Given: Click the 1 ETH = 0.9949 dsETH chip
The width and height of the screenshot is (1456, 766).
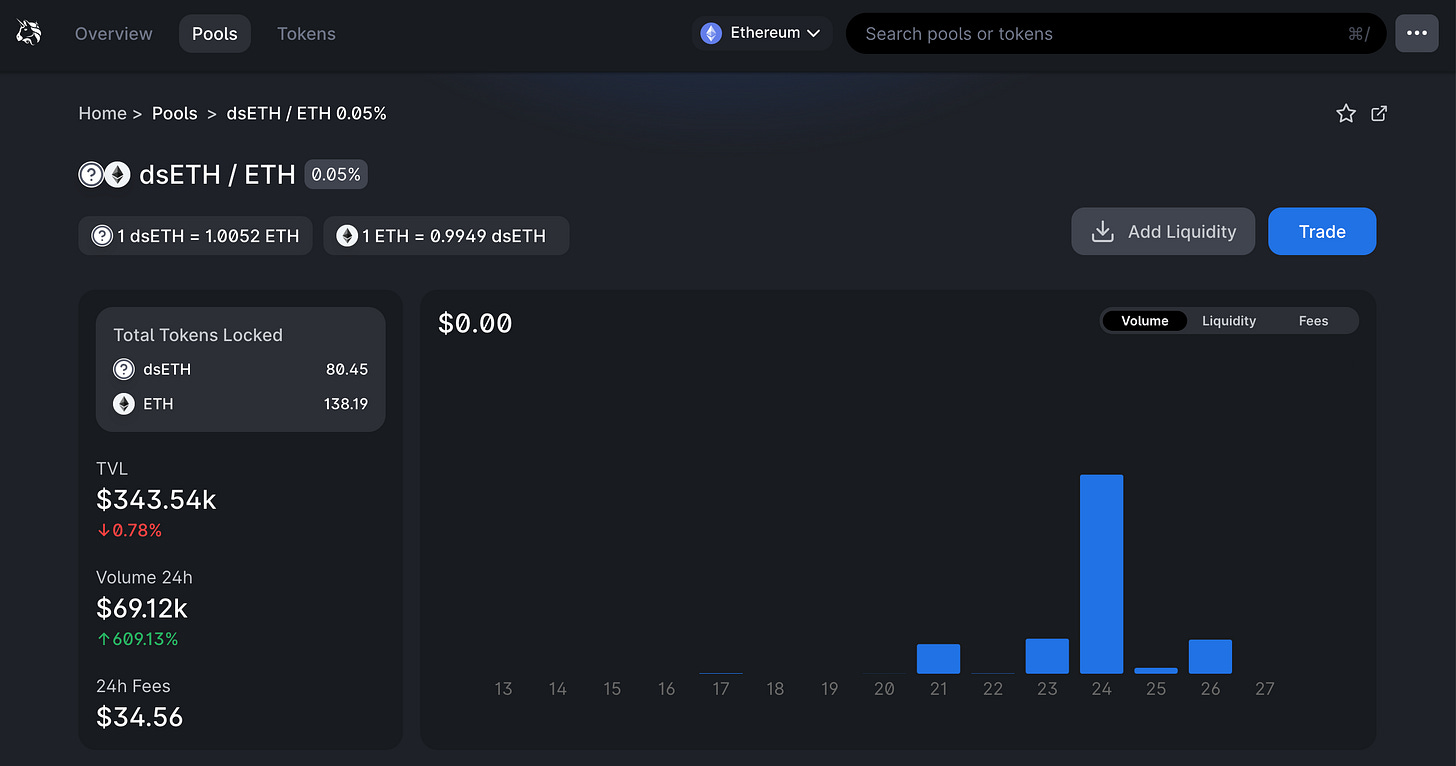Looking at the screenshot, I should 446,236.
